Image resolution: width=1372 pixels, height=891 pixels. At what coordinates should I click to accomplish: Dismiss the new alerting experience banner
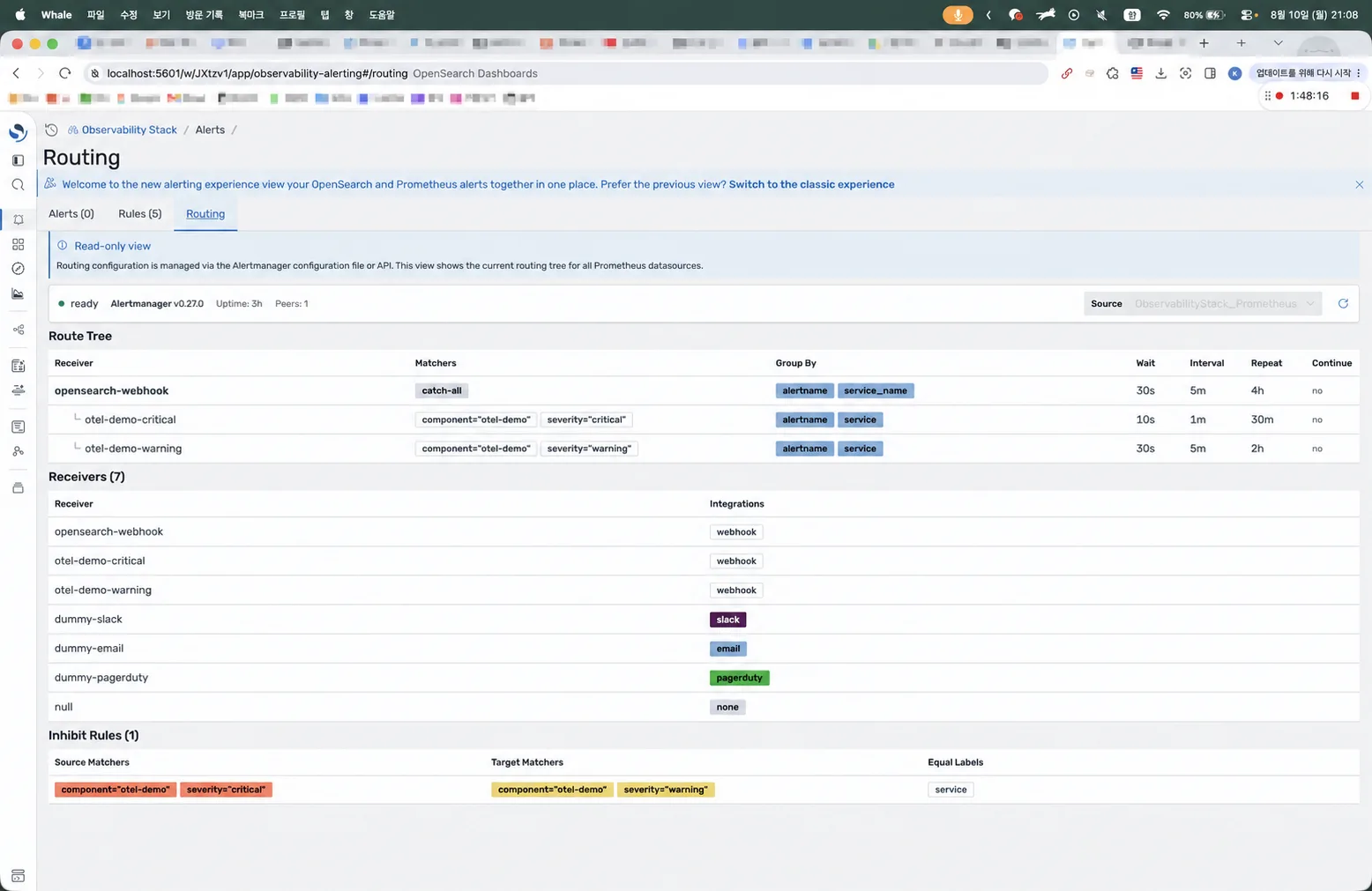point(1359,185)
